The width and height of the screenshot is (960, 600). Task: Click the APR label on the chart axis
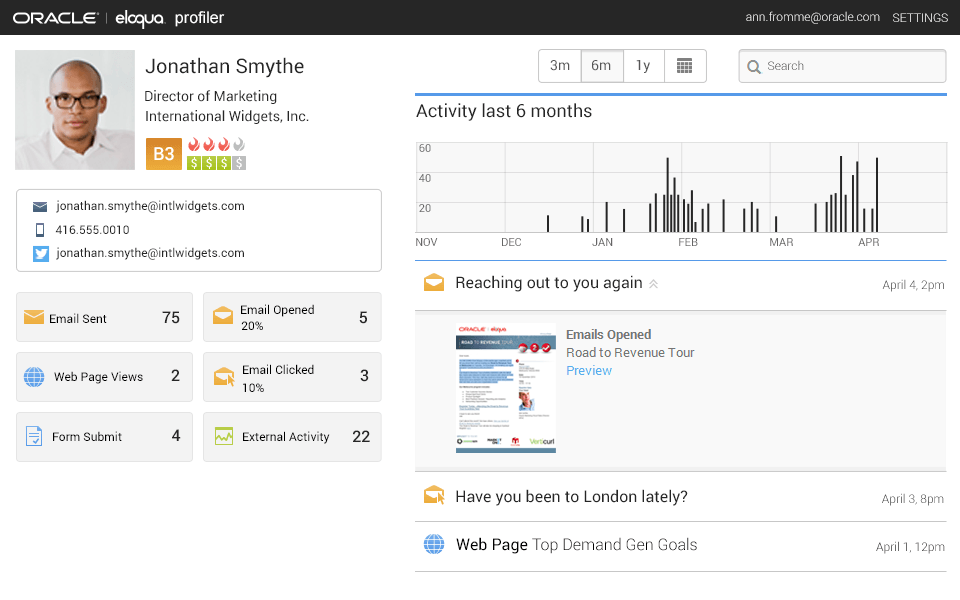868,242
